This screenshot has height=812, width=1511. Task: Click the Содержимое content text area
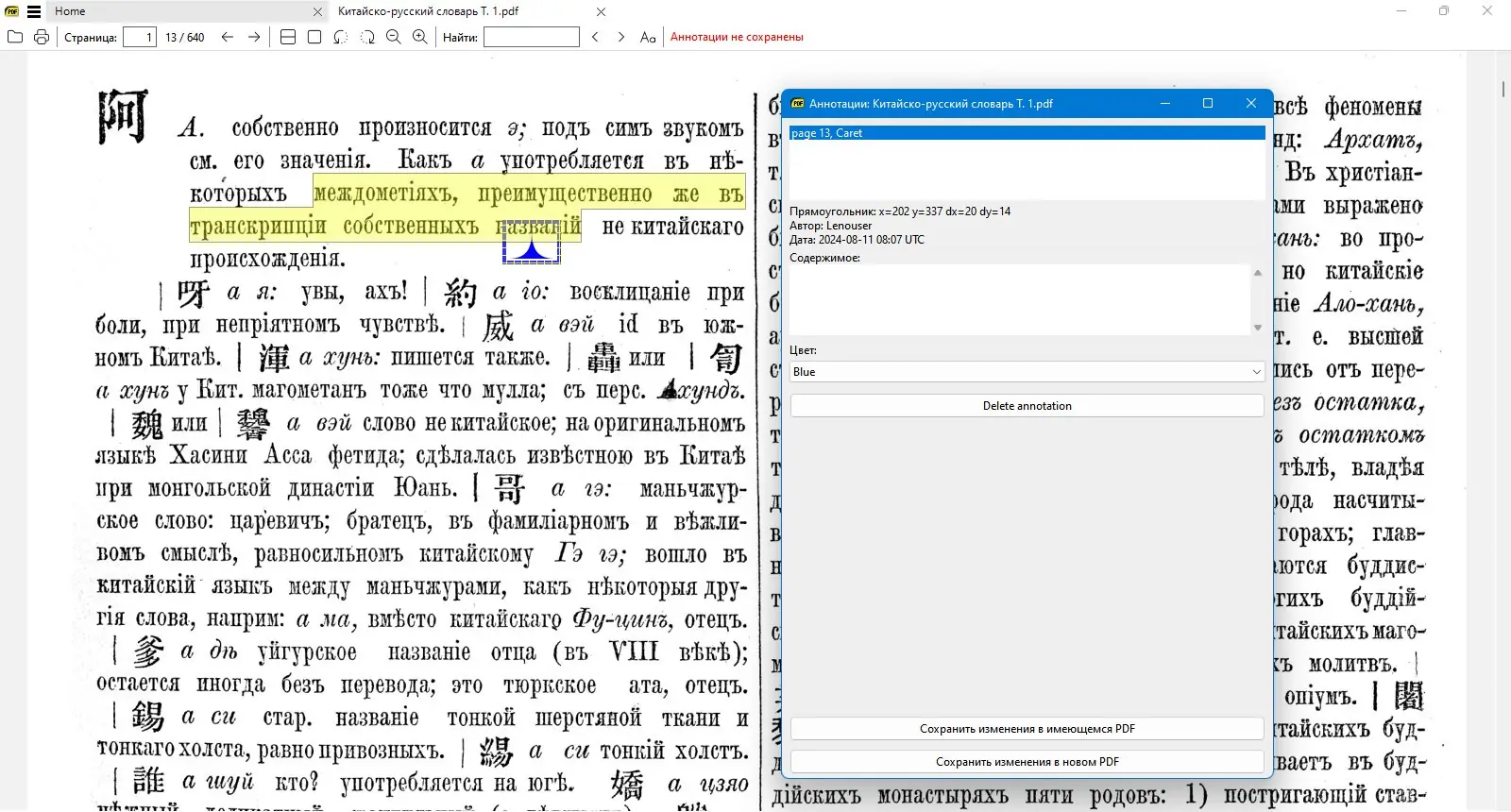click(x=1020, y=299)
